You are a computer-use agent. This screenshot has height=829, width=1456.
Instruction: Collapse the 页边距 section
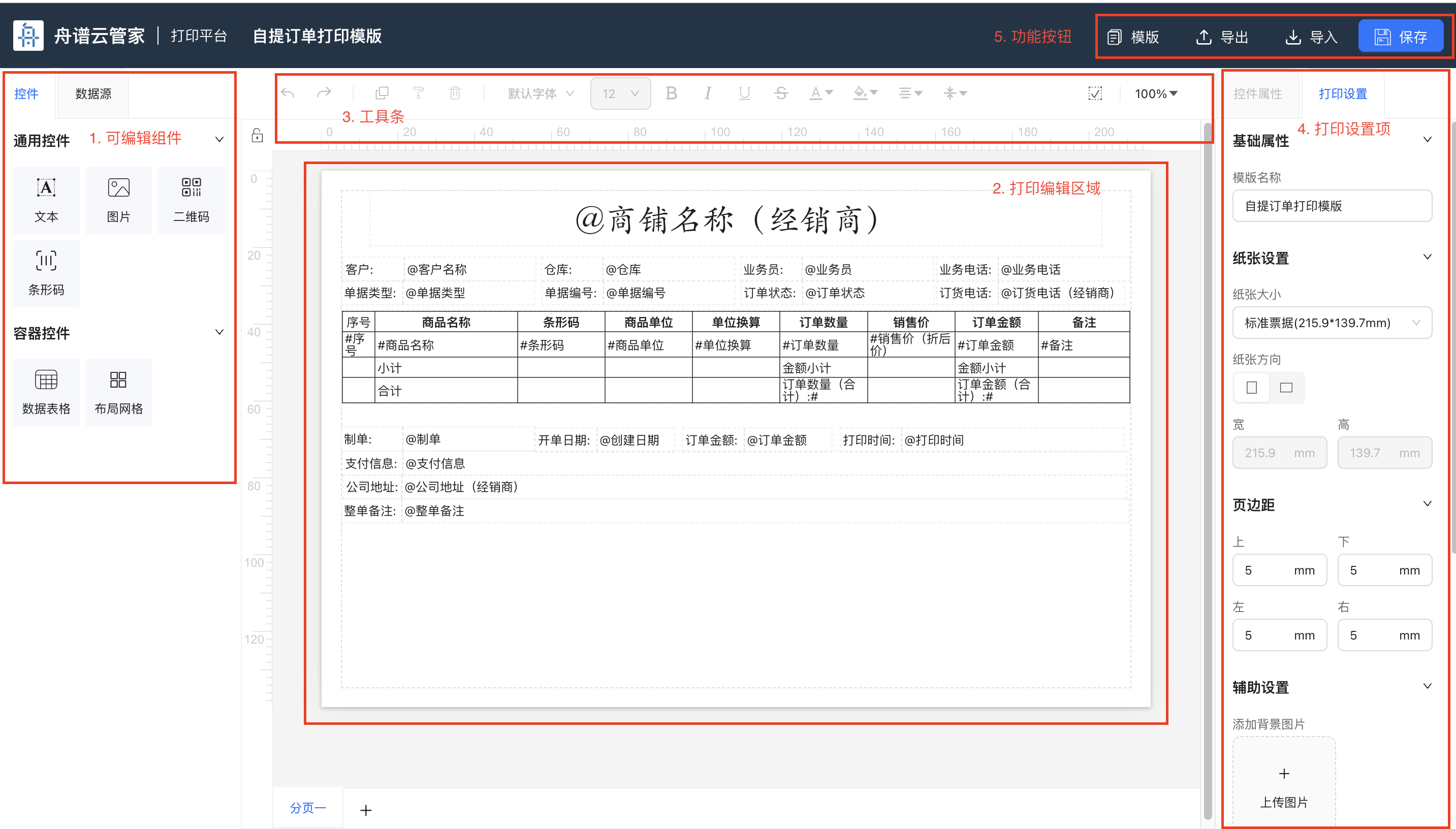[1428, 504]
